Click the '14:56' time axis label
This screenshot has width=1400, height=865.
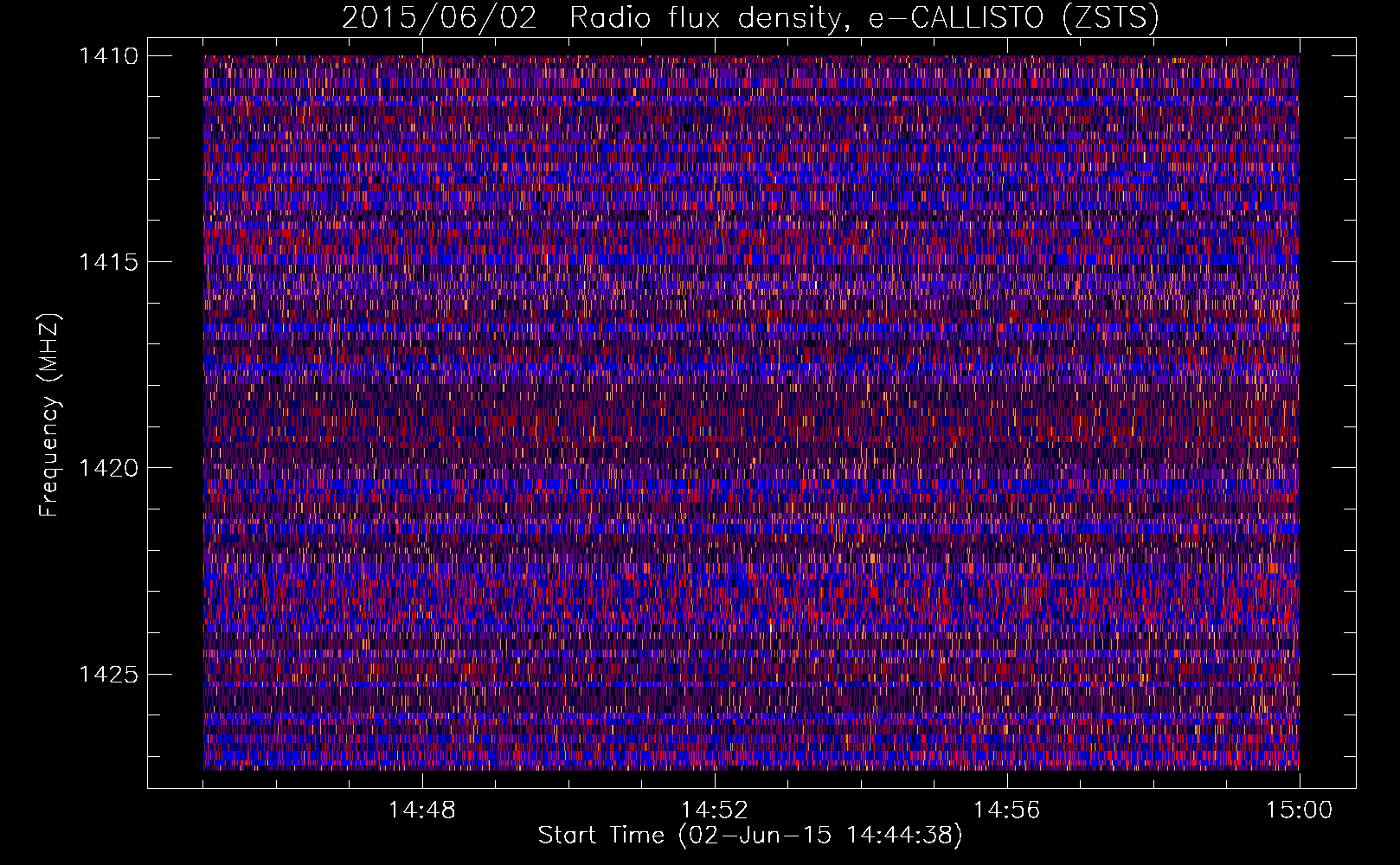[x=1007, y=811]
